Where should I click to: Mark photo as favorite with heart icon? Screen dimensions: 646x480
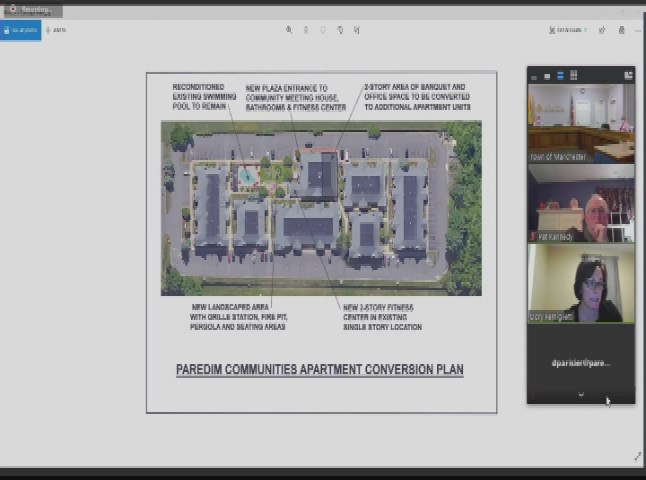323,30
